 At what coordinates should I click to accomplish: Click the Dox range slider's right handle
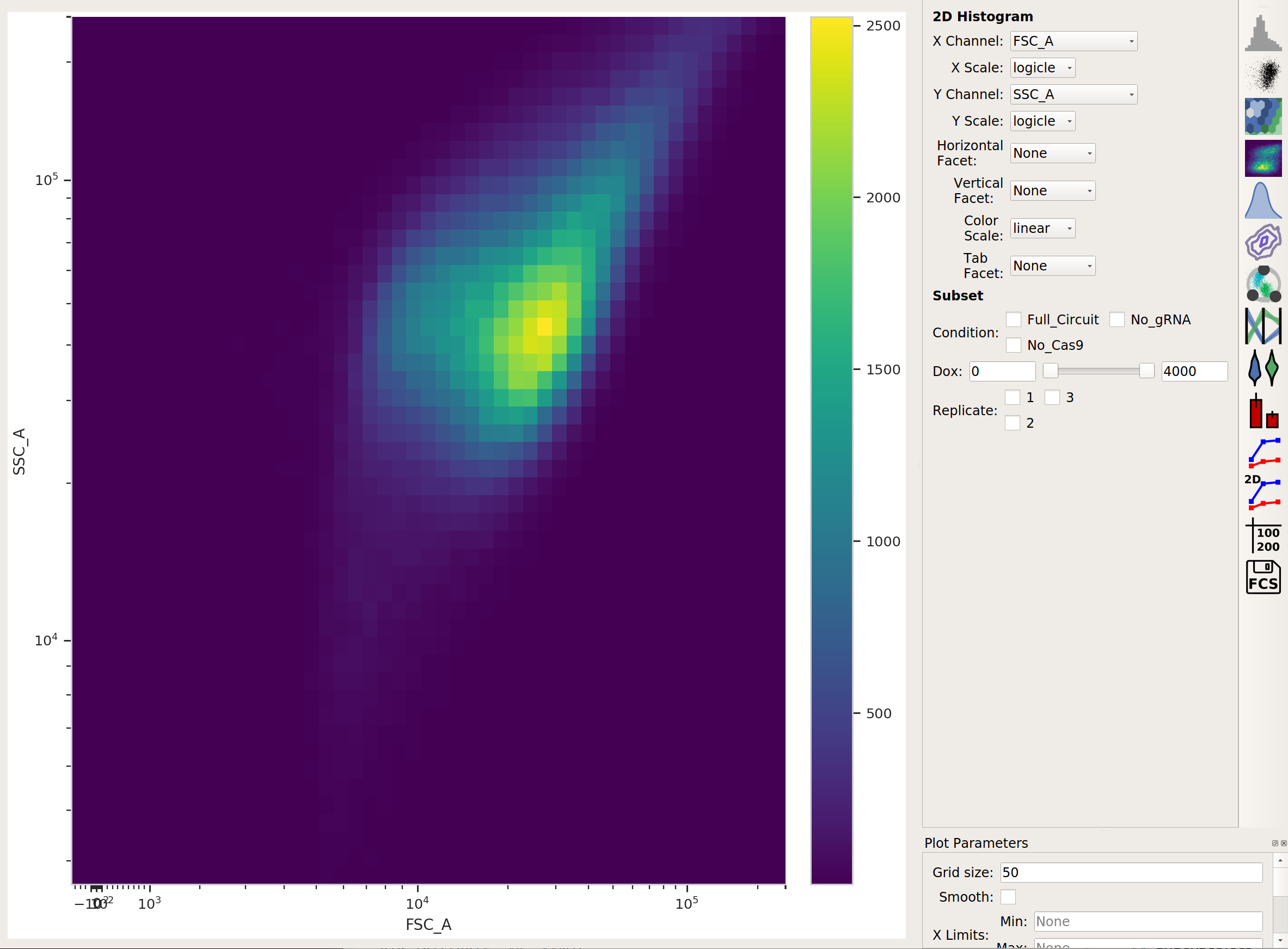(x=1146, y=371)
